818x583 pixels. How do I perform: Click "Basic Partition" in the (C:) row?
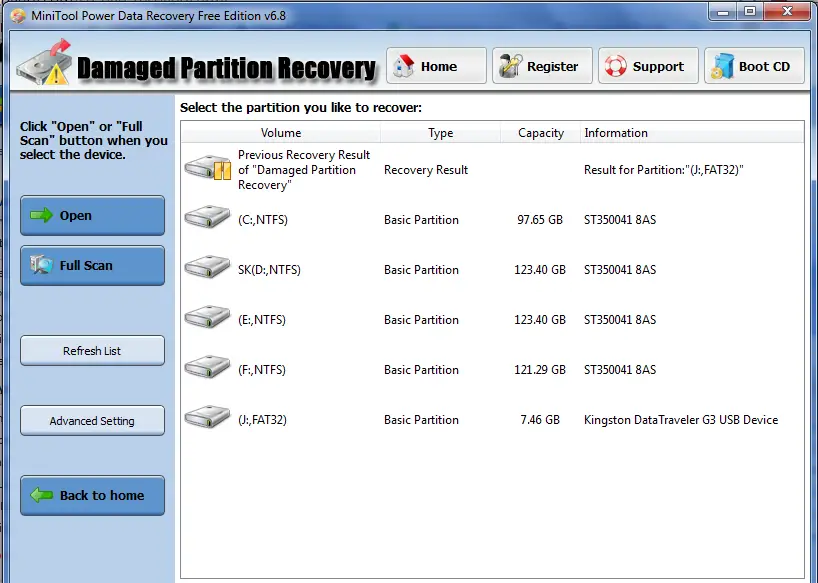pyautogui.click(x=421, y=220)
